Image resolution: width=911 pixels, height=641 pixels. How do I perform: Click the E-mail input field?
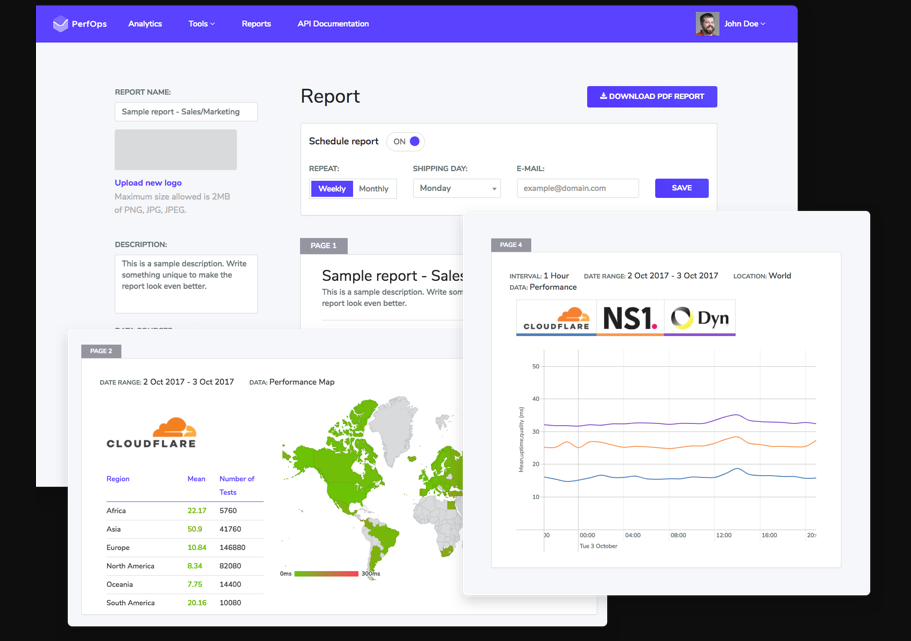tap(578, 188)
